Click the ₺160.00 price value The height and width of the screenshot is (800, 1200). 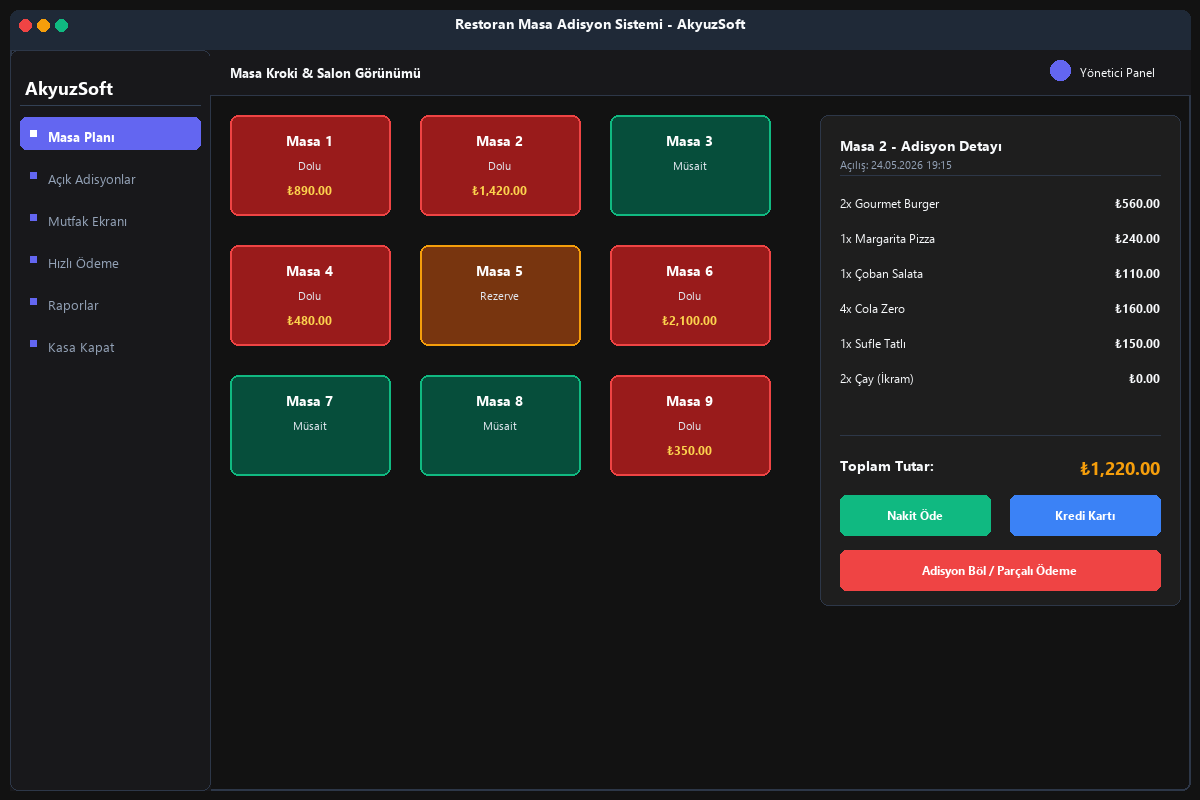point(1137,309)
